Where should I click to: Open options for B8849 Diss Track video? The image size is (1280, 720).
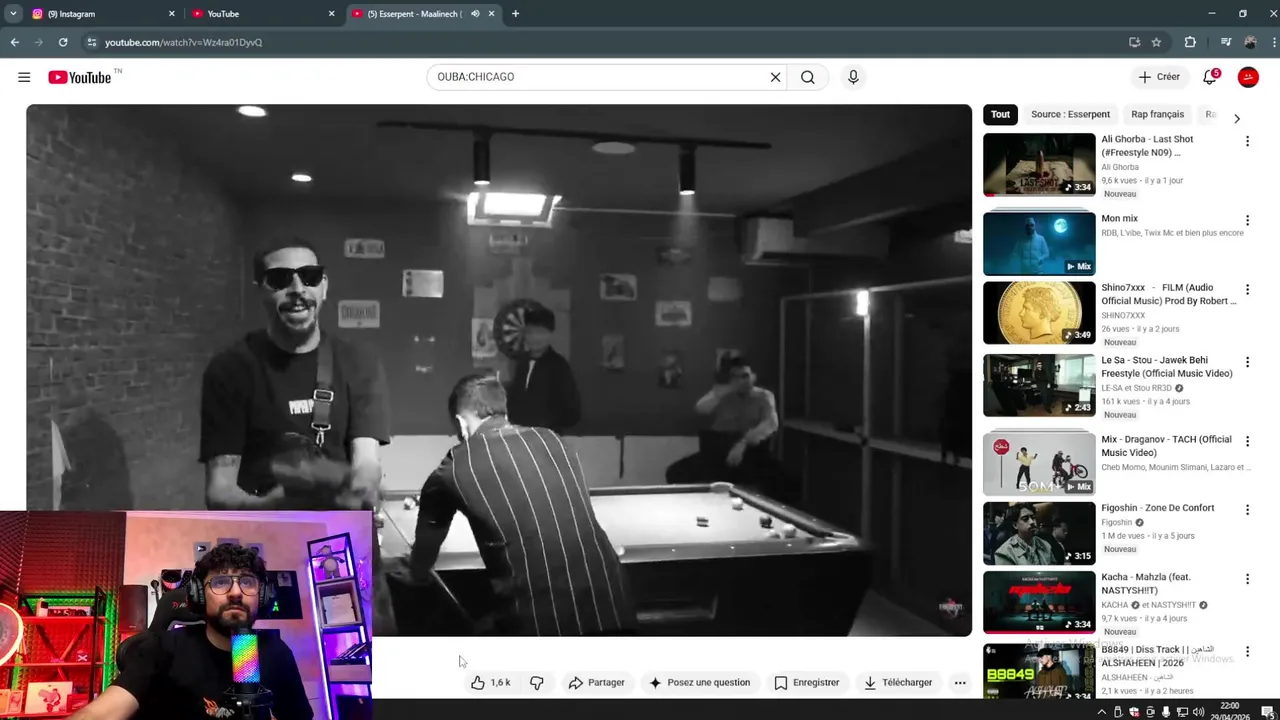tap(1247, 651)
